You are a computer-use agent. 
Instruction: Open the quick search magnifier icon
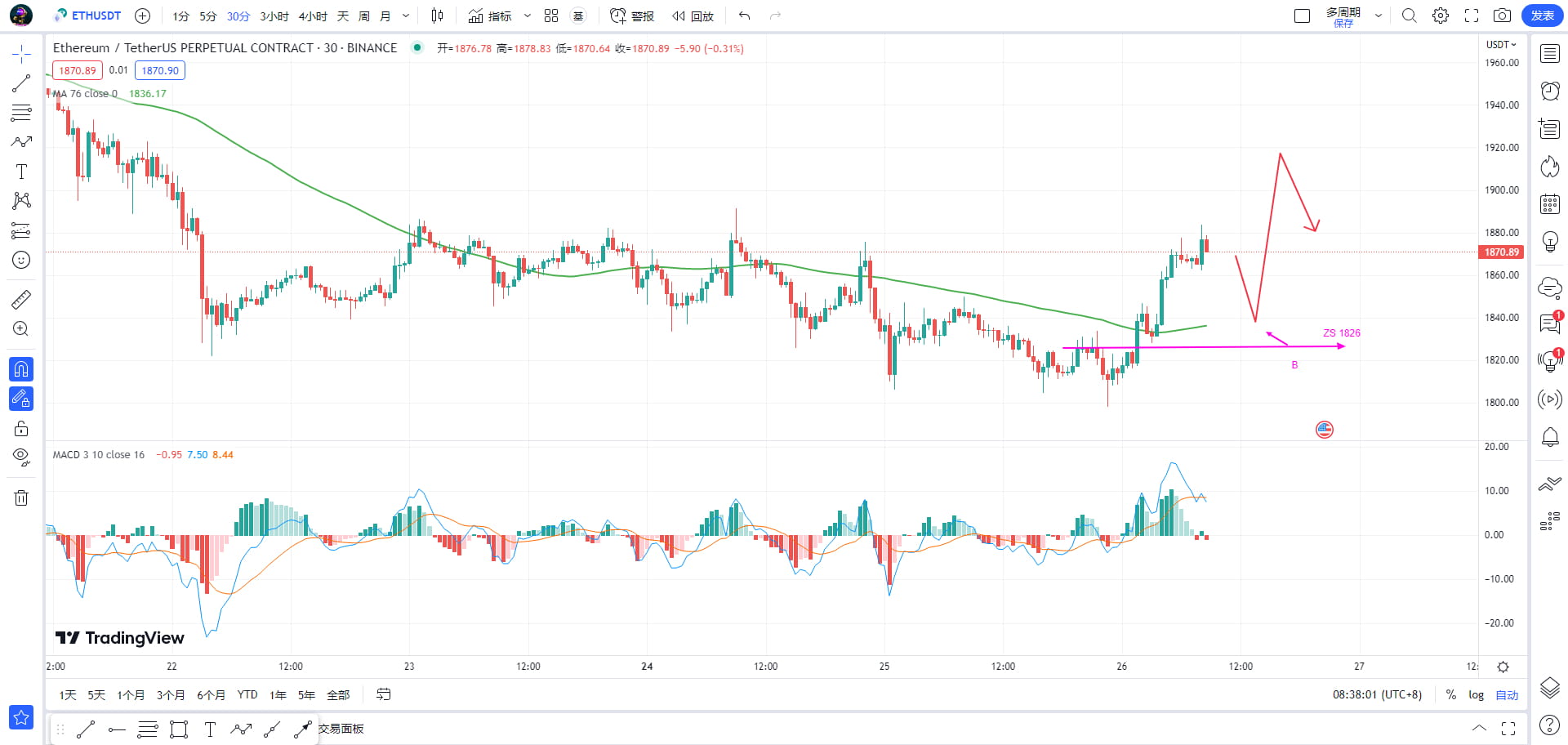coord(1410,16)
